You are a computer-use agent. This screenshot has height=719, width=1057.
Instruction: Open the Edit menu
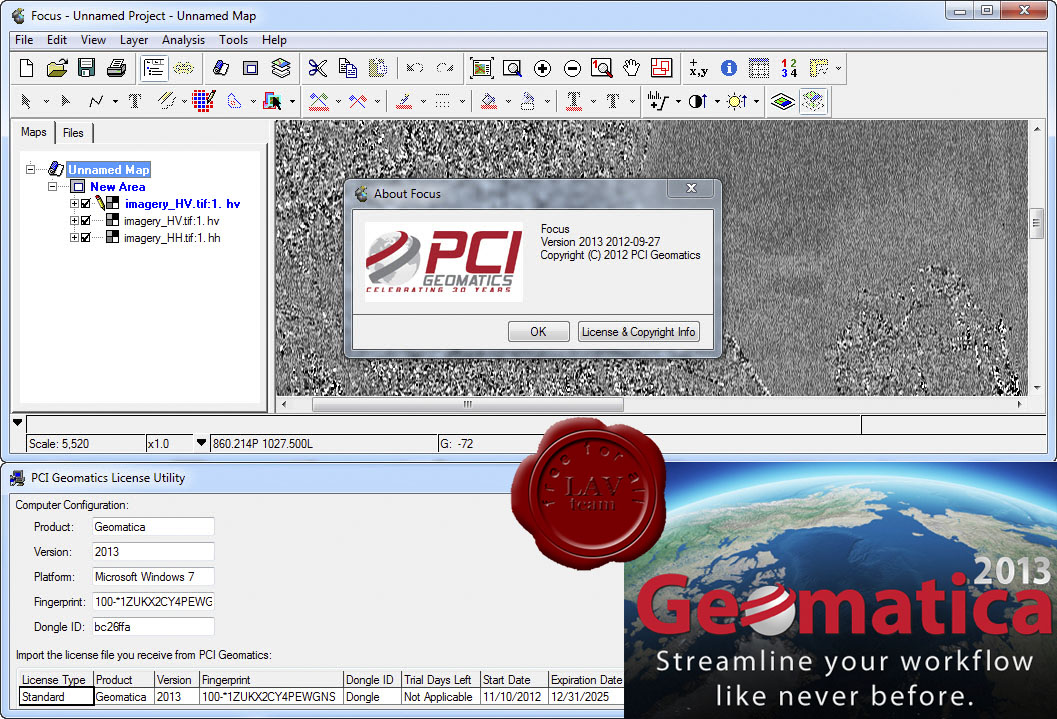57,40
